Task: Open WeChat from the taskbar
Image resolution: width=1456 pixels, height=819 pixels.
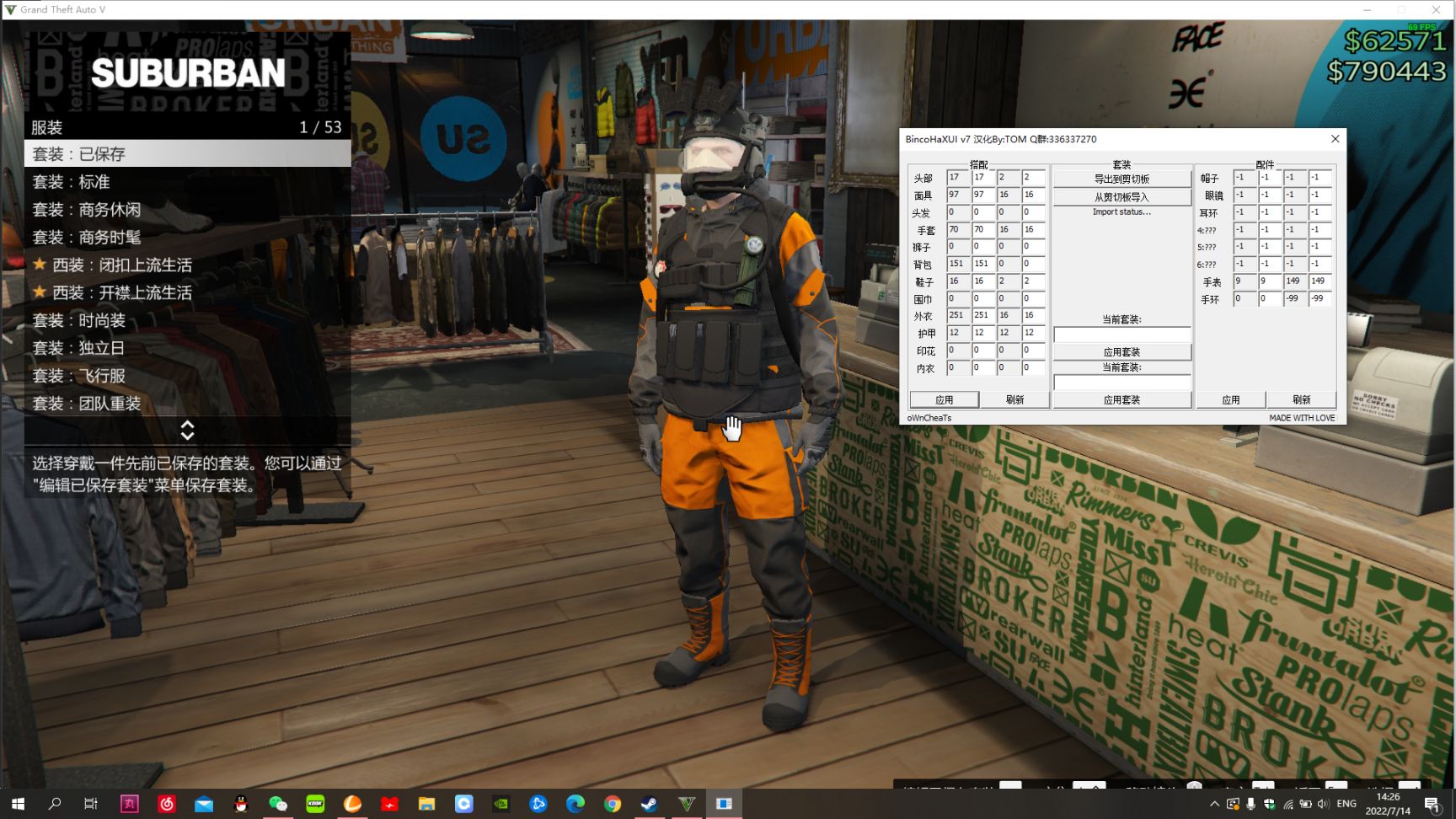Action: [x=278, y=804]
